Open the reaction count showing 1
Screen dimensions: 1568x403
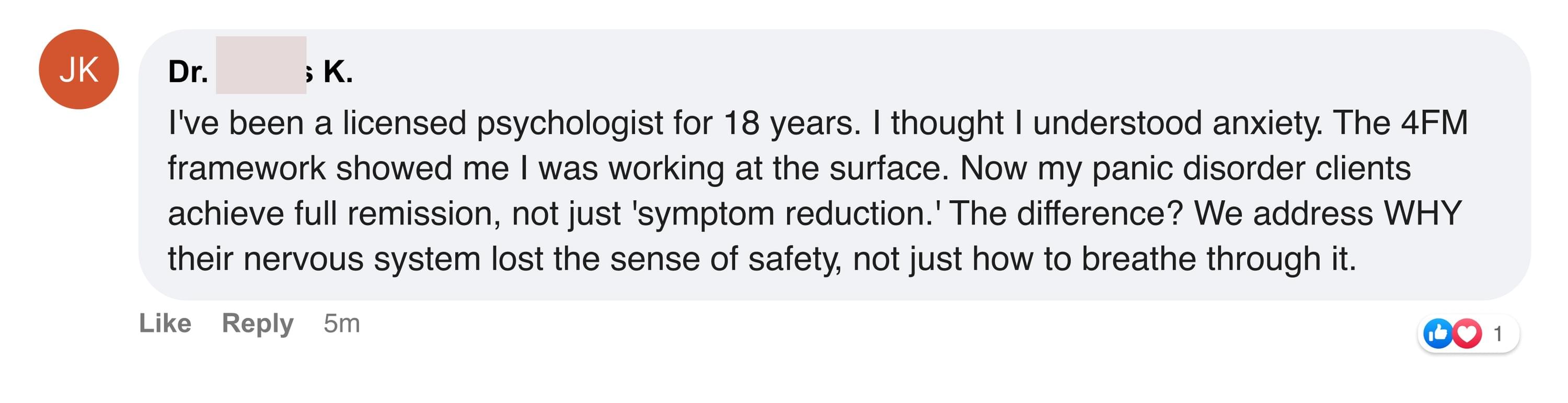1498,333
